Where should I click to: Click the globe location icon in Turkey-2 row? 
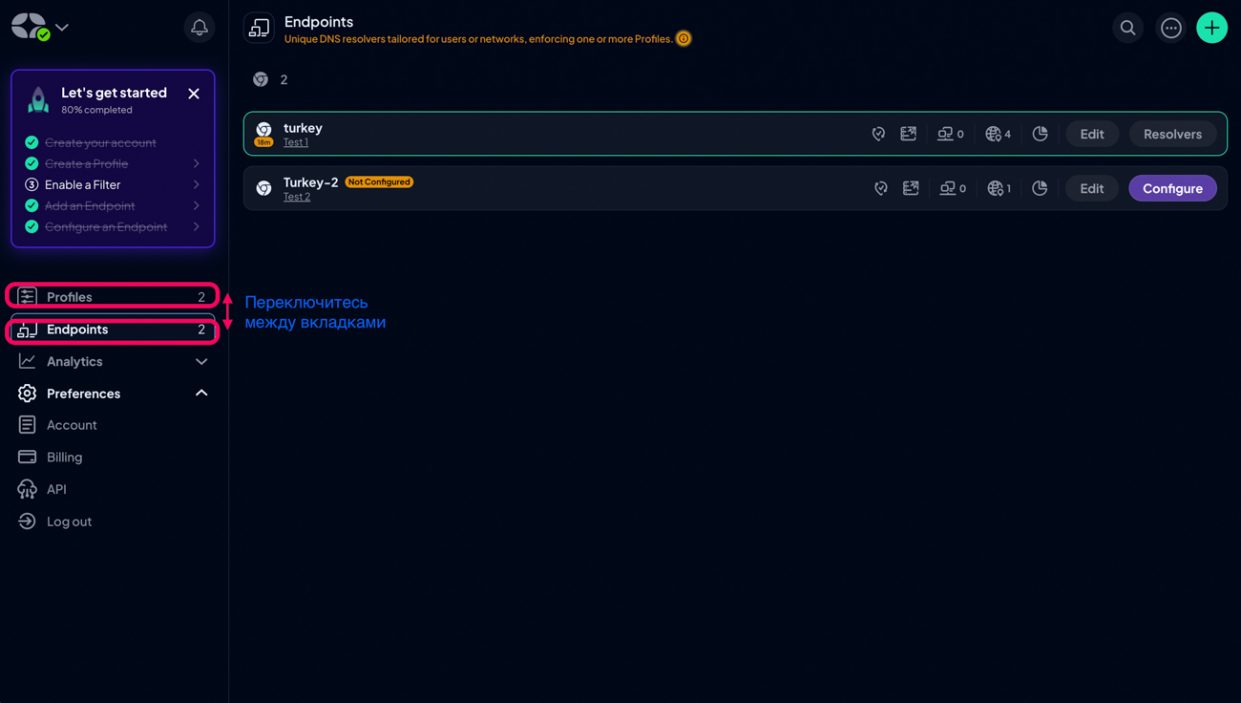coord(995,188)
